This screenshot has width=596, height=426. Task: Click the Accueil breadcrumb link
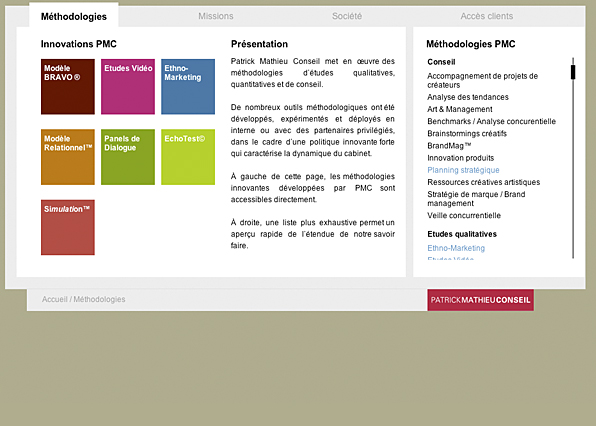click(54, 299)
